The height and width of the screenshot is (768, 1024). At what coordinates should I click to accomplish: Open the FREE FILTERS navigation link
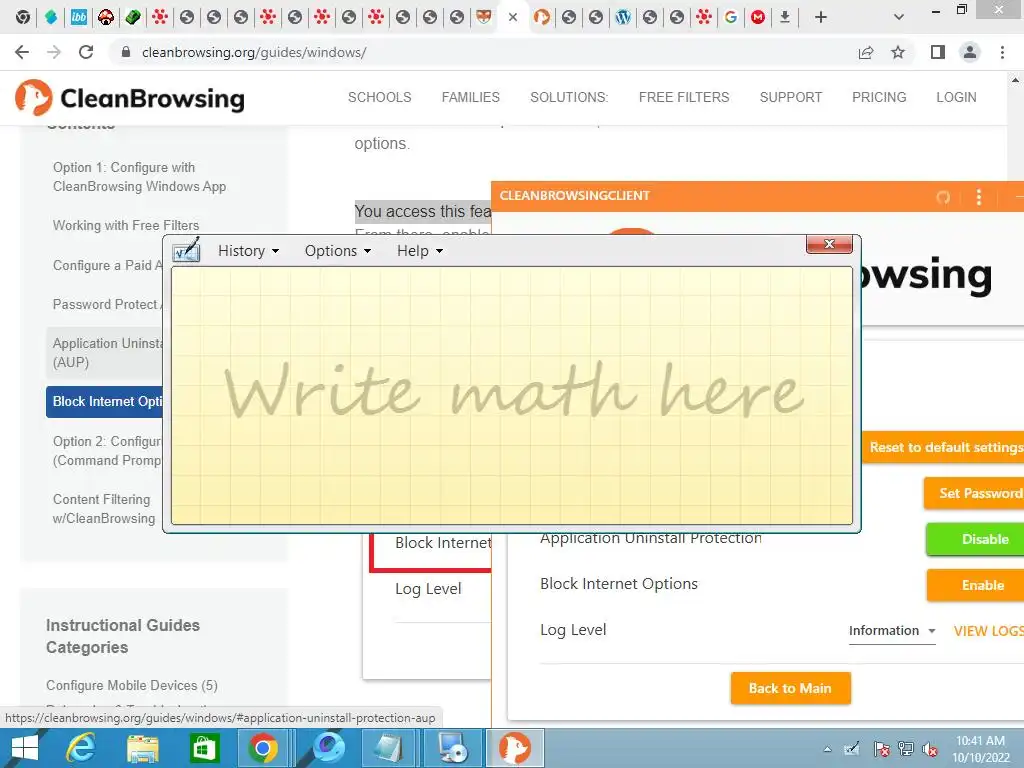point(684,97)
